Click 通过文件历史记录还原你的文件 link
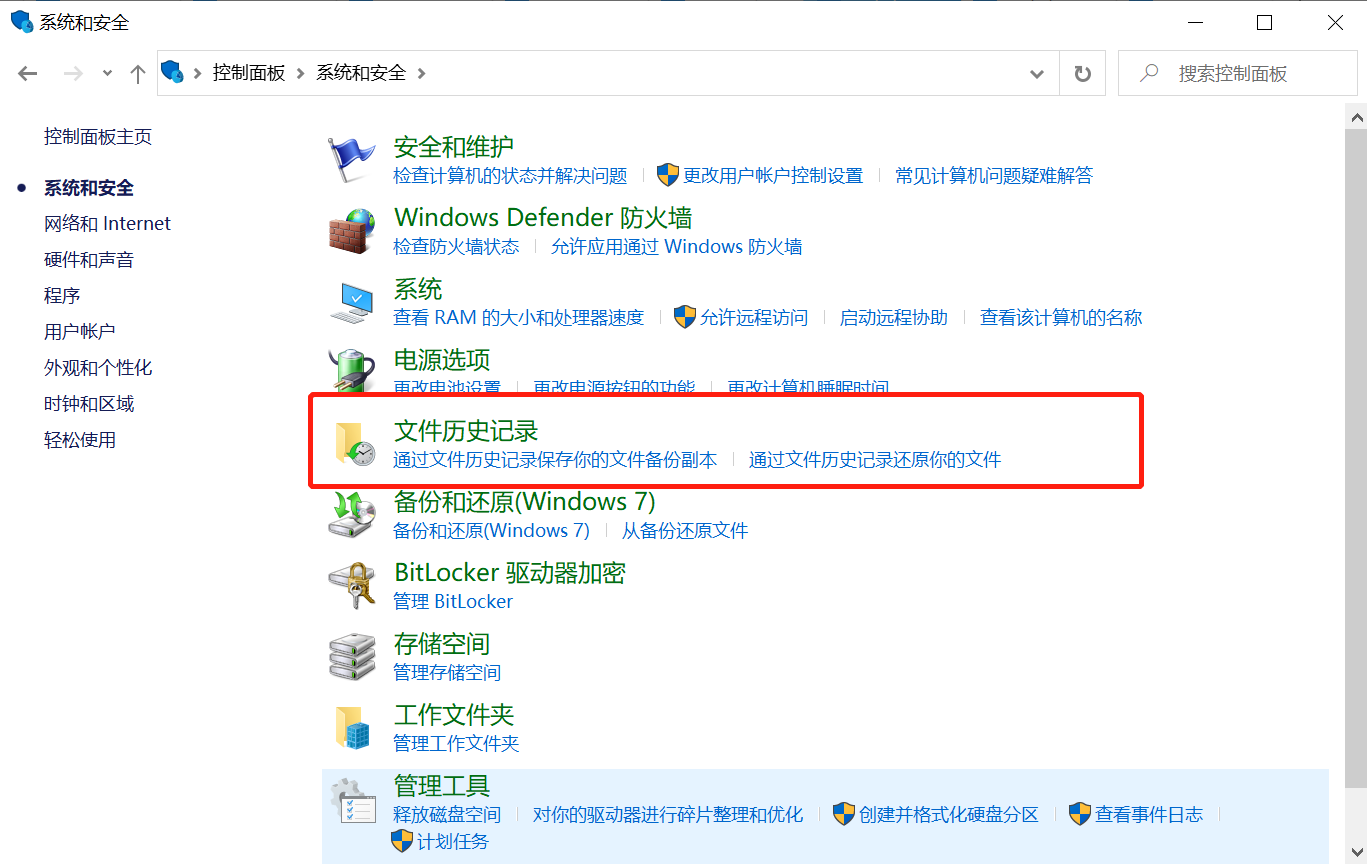1367x864 pixels. click(x=875, y=459)
